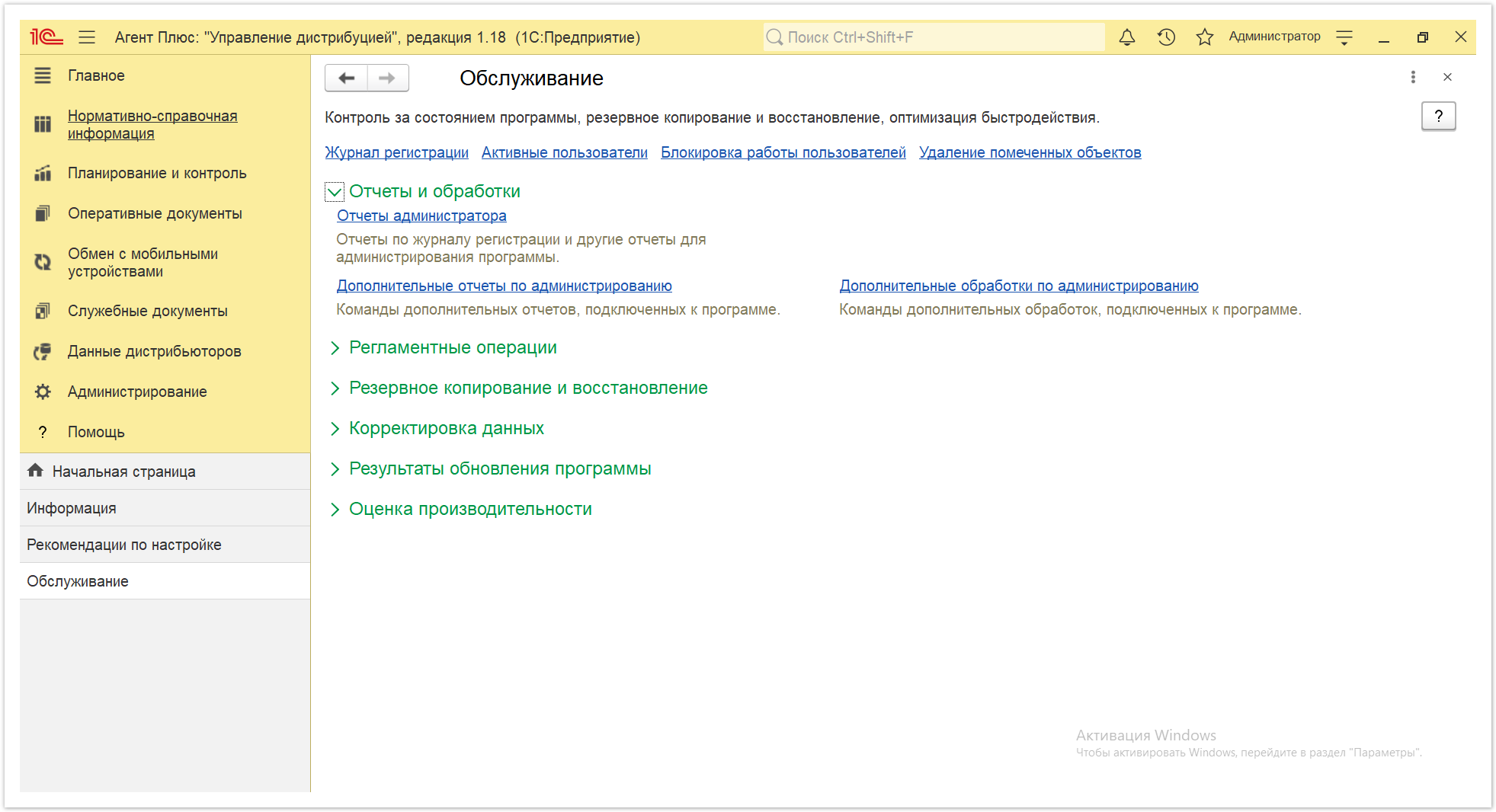
Task: Switch to Информация tab
Action: coord(165,508)
